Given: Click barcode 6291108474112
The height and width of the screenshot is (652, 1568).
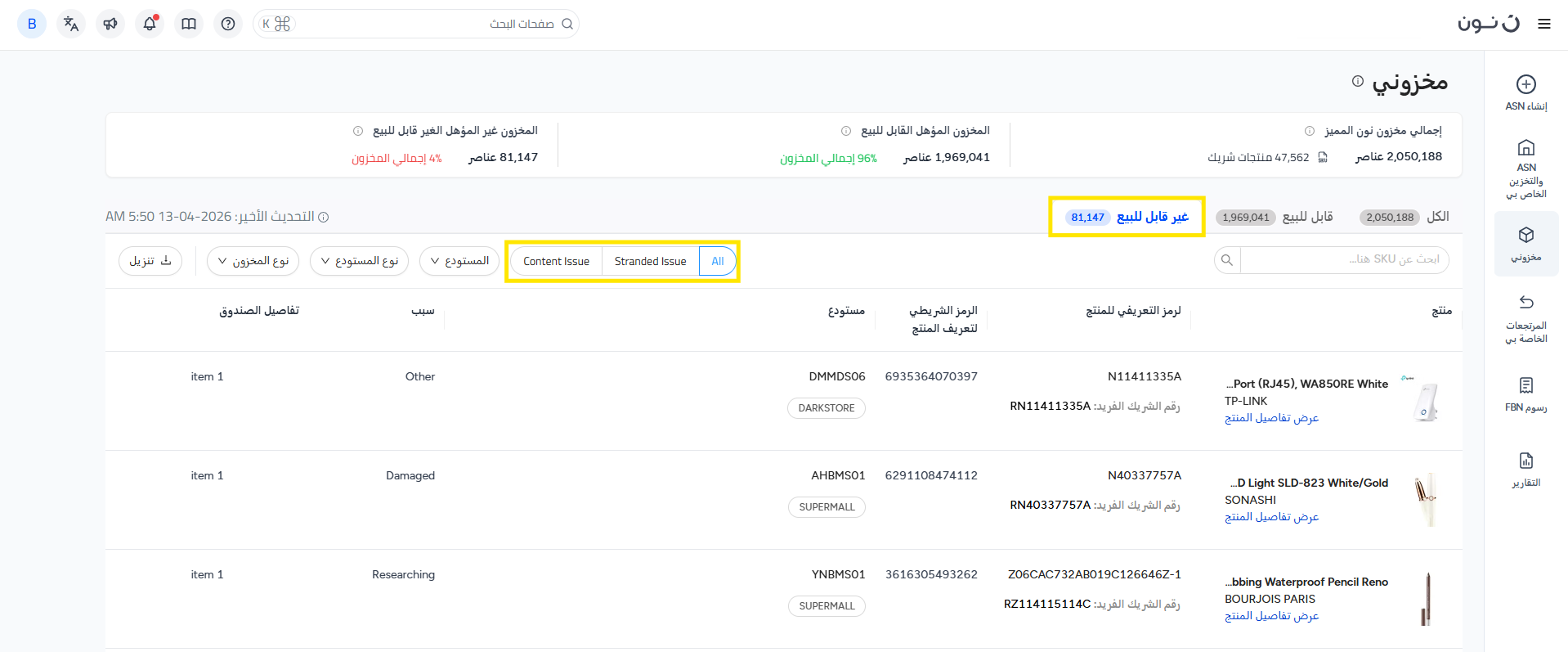Looking at the screenshot, I should point(931,475).
